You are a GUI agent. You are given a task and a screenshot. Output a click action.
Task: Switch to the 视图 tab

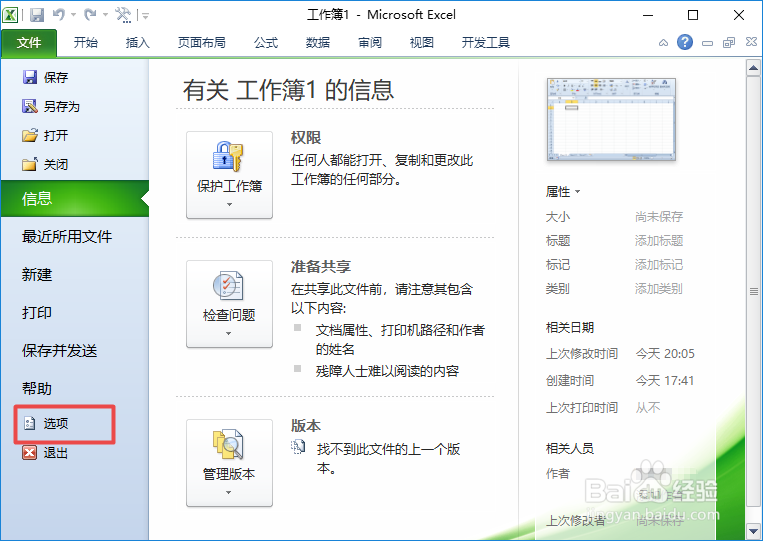tap(421, 43)
